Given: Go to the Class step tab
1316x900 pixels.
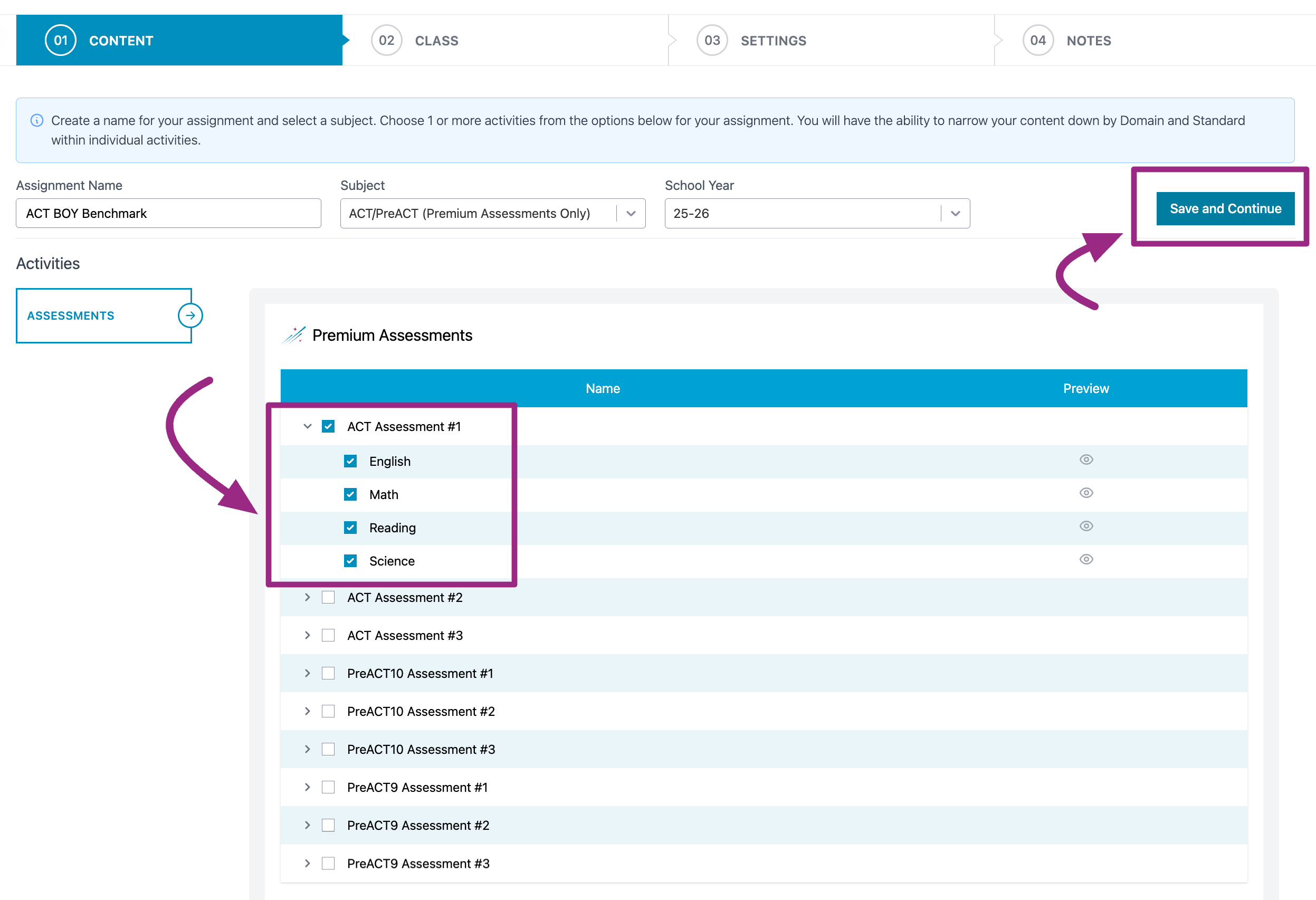Looking at the screenshot, I should click(x=505, y=40).
